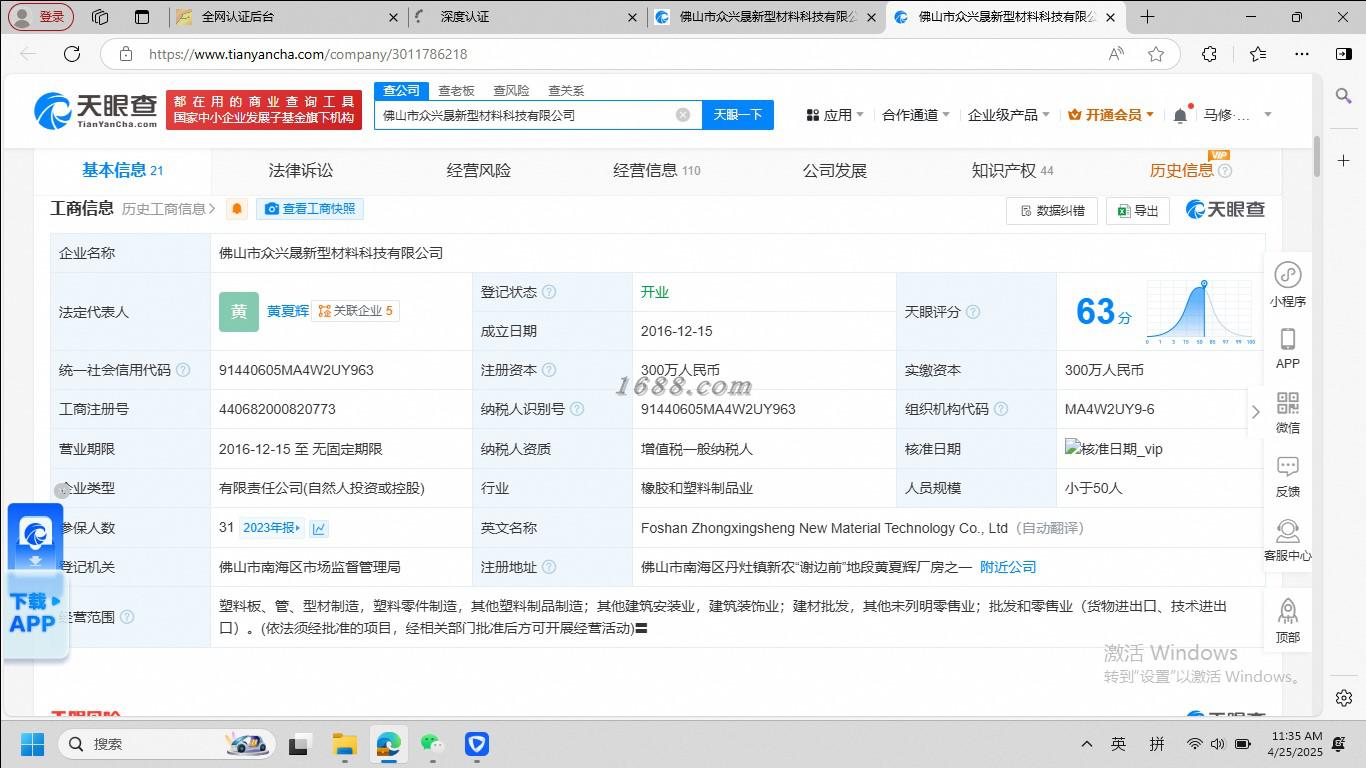
Task: Click the sidebar plus add icon
Action: (1344, 160)
